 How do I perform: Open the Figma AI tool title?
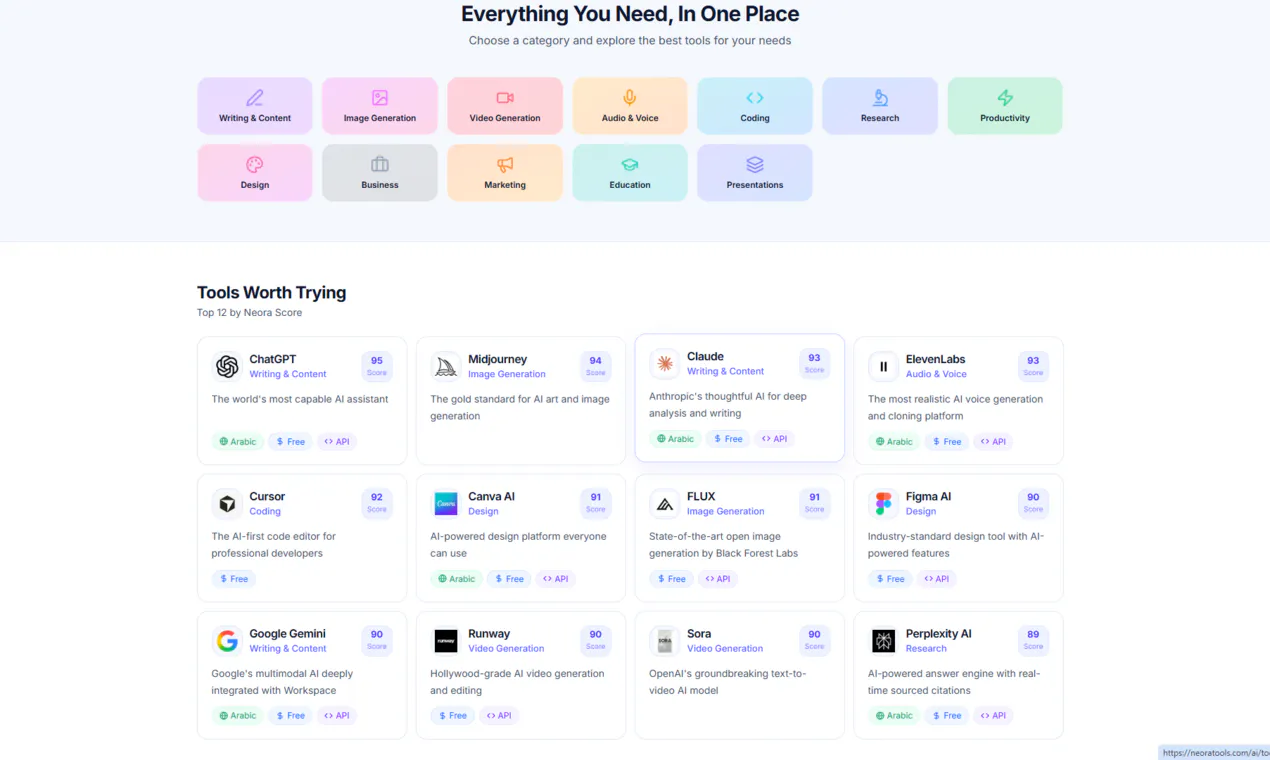(929, 496)
